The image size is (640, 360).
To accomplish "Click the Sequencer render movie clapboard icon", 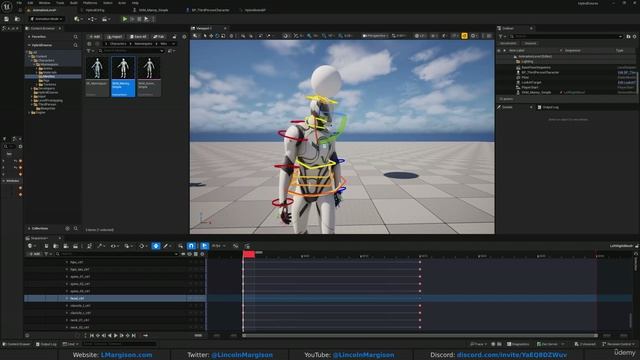I will click(x=75, y=246).
